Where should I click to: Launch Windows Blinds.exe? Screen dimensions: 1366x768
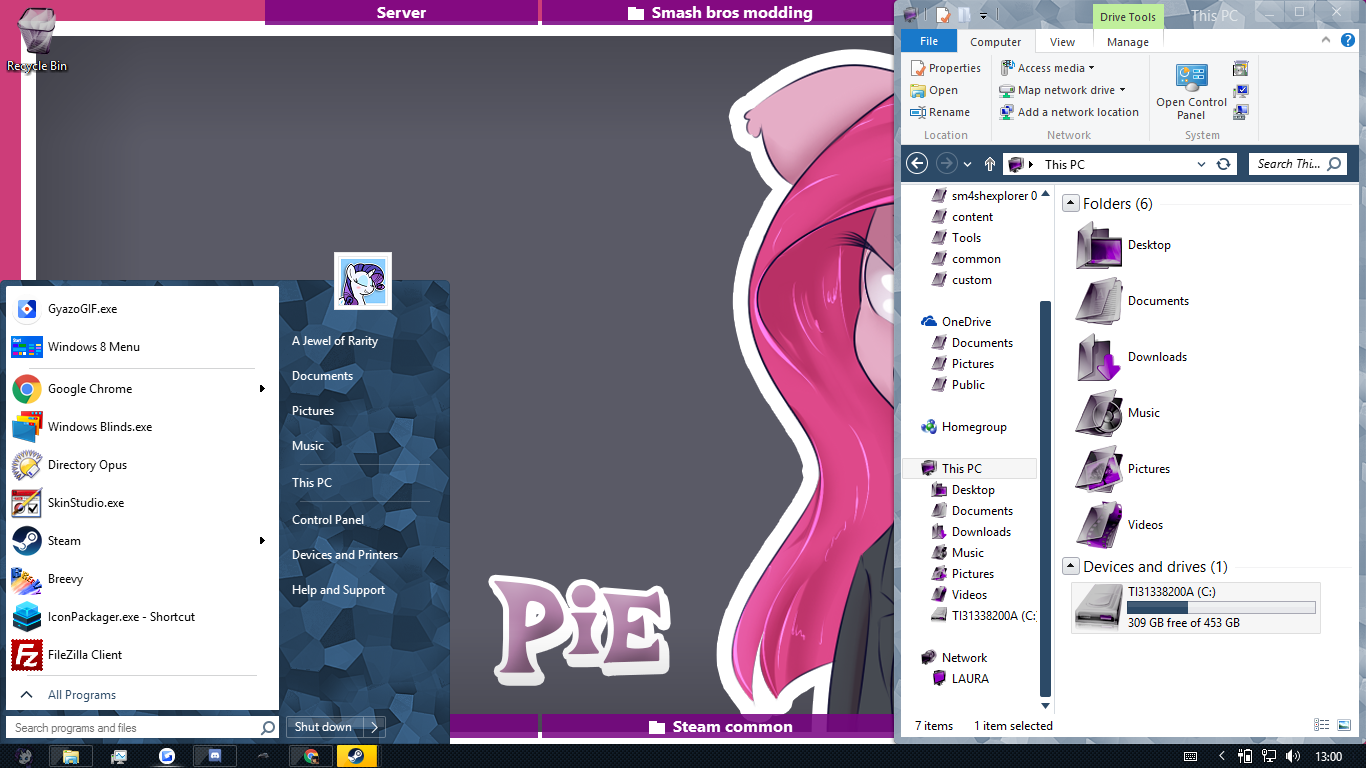[x=142, y=427]
